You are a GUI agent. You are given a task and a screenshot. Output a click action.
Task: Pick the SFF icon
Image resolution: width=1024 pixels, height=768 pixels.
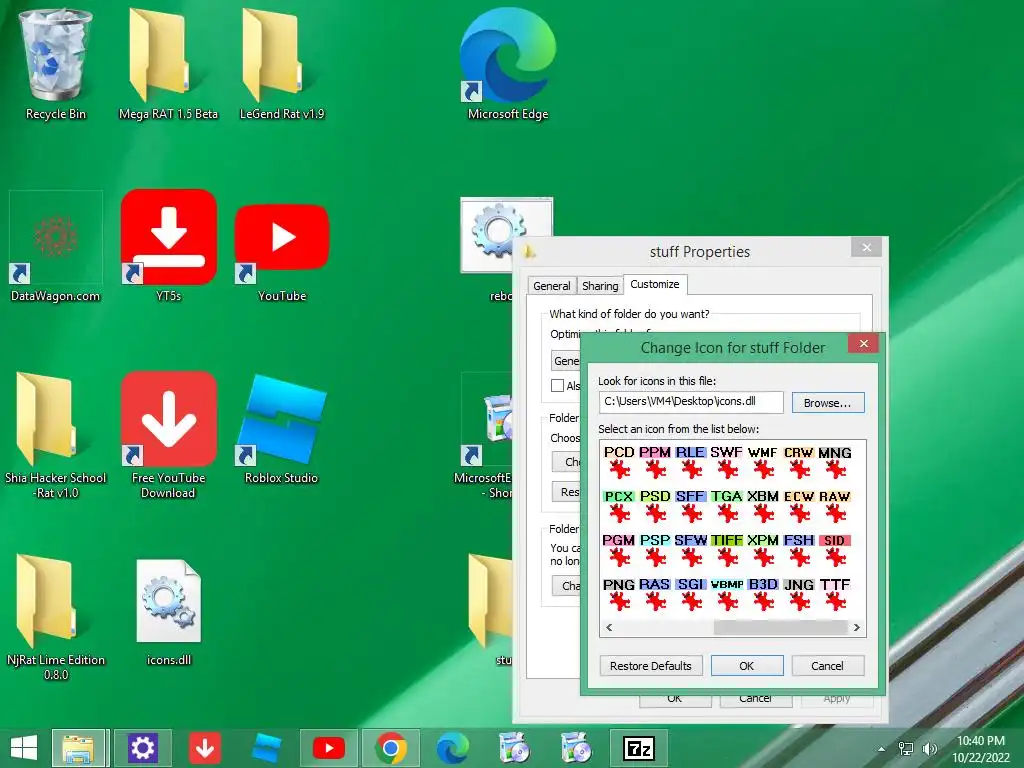coord(690,506)
